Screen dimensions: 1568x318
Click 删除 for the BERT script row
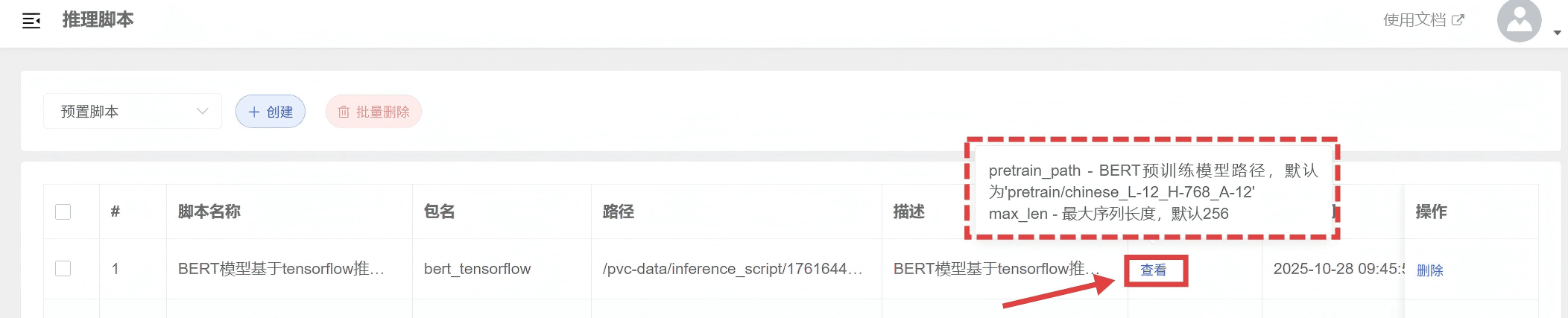(1429, 270)
